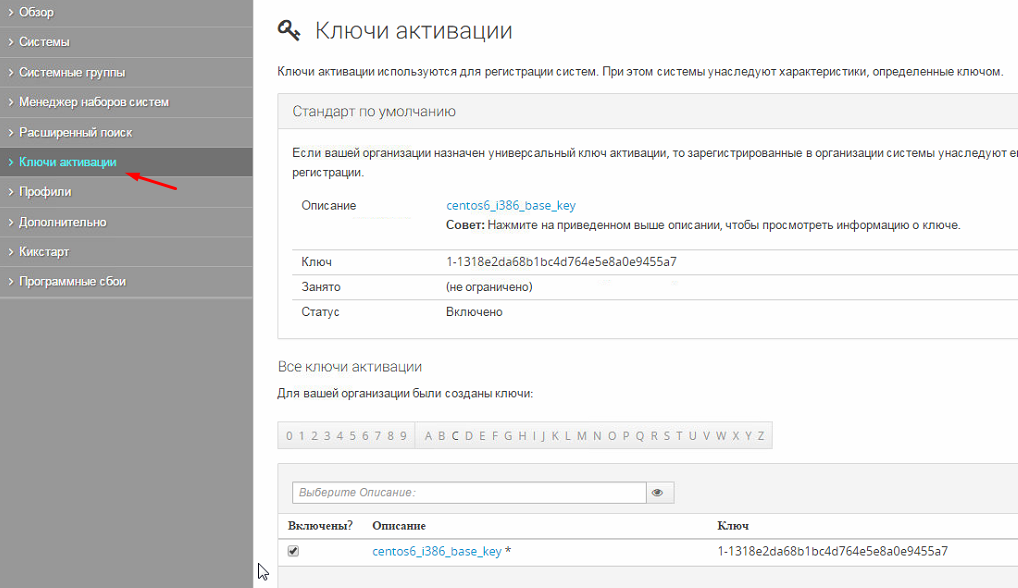Image resolution: width=1018 pixels, height=588 pixels.
Task: Open centos6_i386_base_key link in default section
Action: 510,206
